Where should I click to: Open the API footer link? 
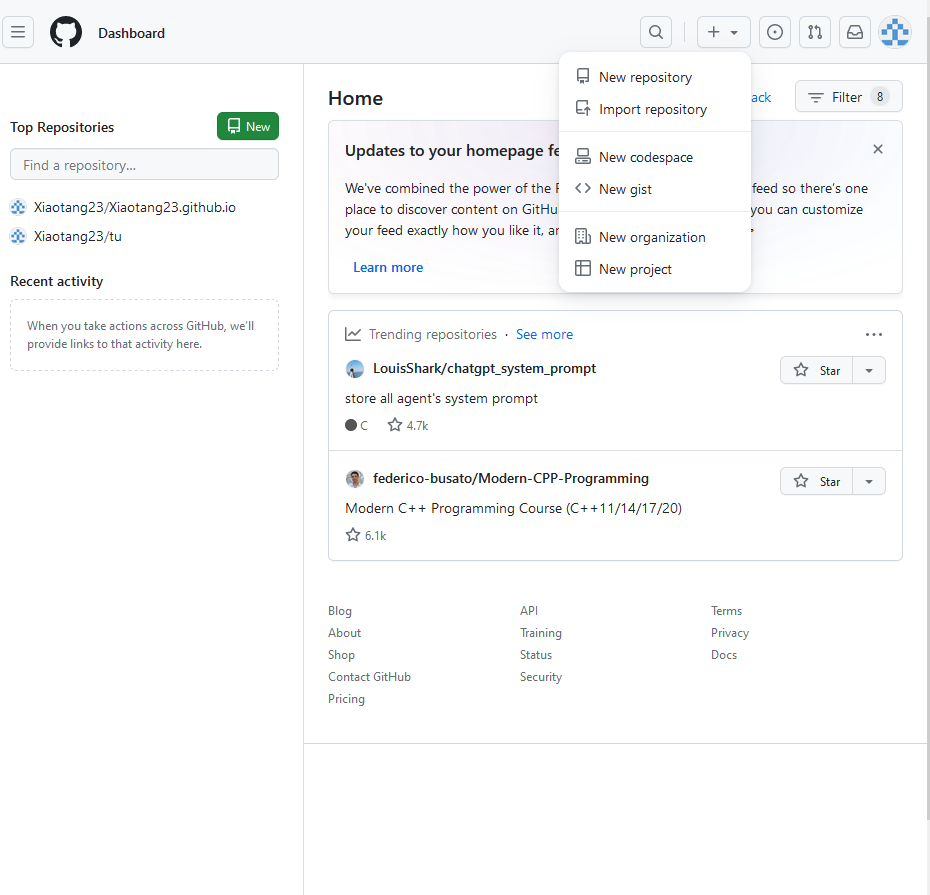pyautogui.click(x=529, y=611)
